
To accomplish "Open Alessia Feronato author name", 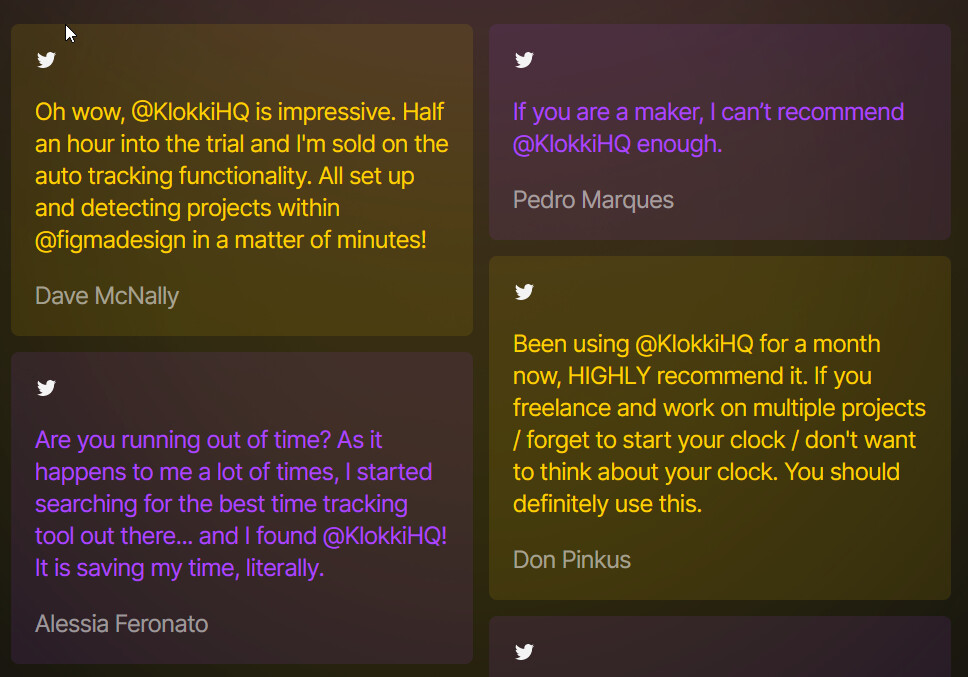I will click(122, 624).
